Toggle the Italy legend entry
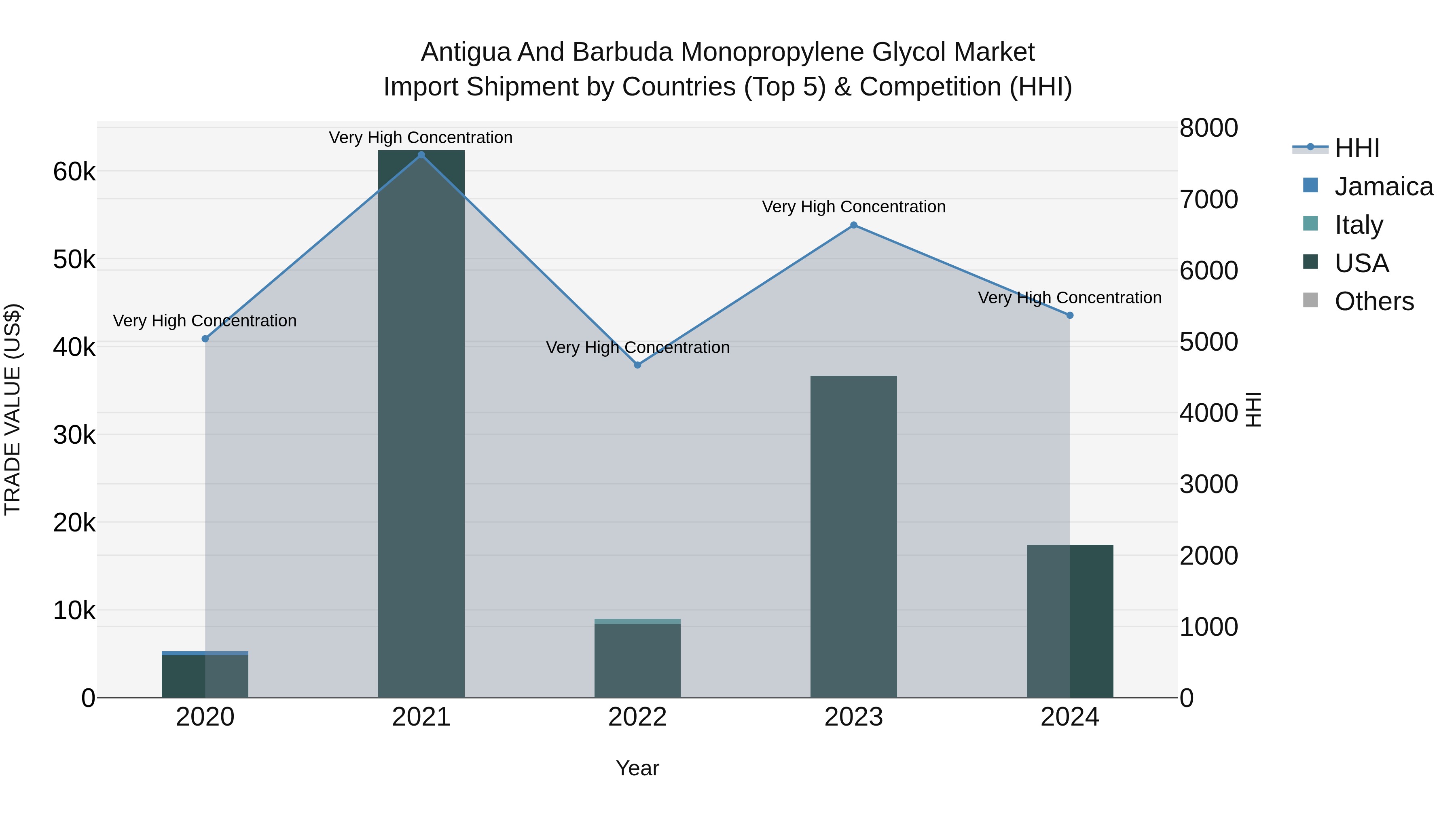The height and width of the screenshot is (819, 1456). click(1343, 225)
